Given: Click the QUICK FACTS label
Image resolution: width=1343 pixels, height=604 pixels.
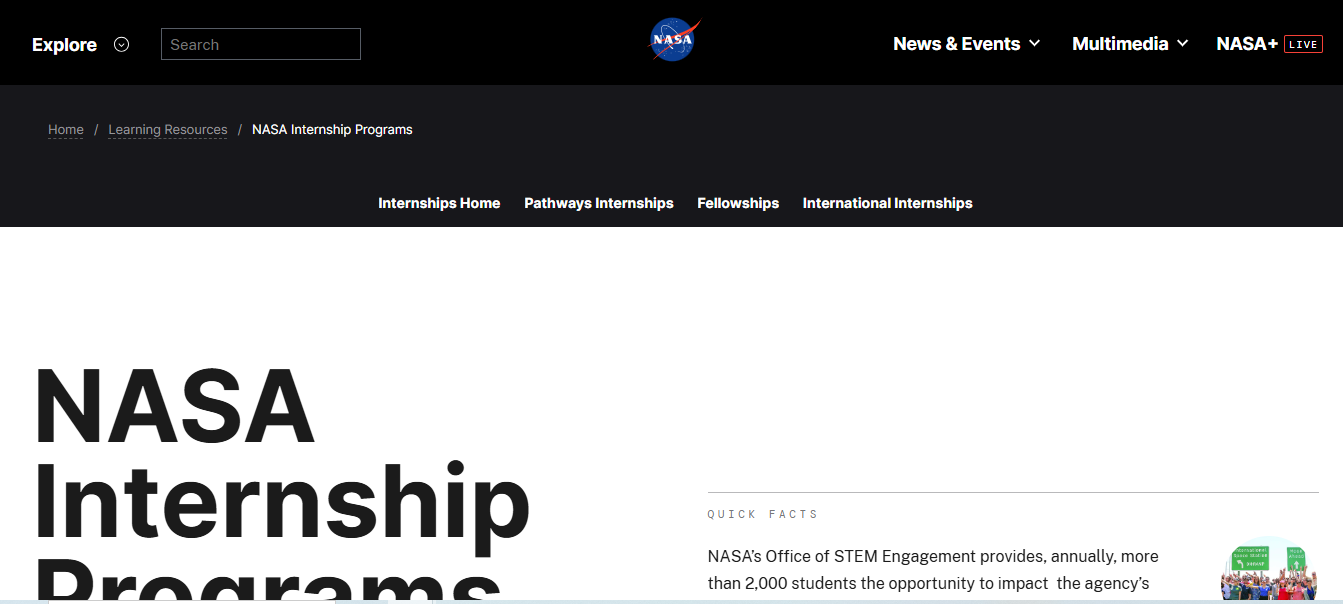Looking at the screenshot, I should (x=763, y=514).
